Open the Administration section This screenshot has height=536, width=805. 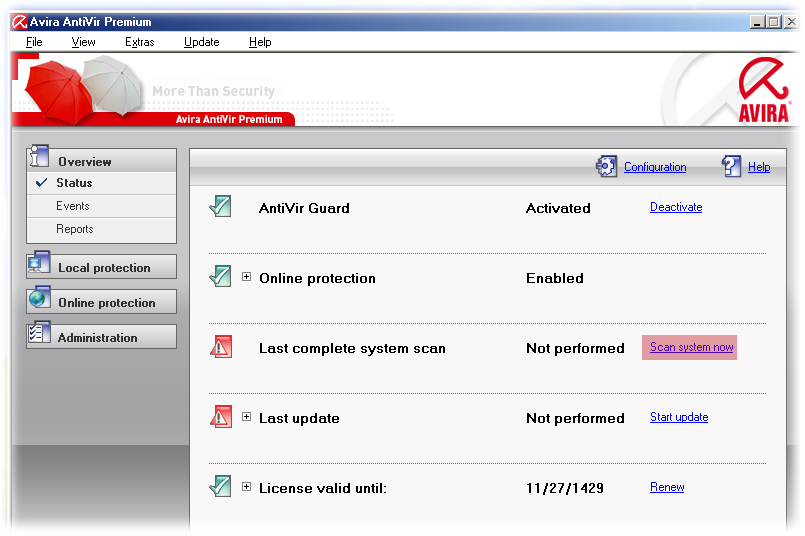coord(102,337)
